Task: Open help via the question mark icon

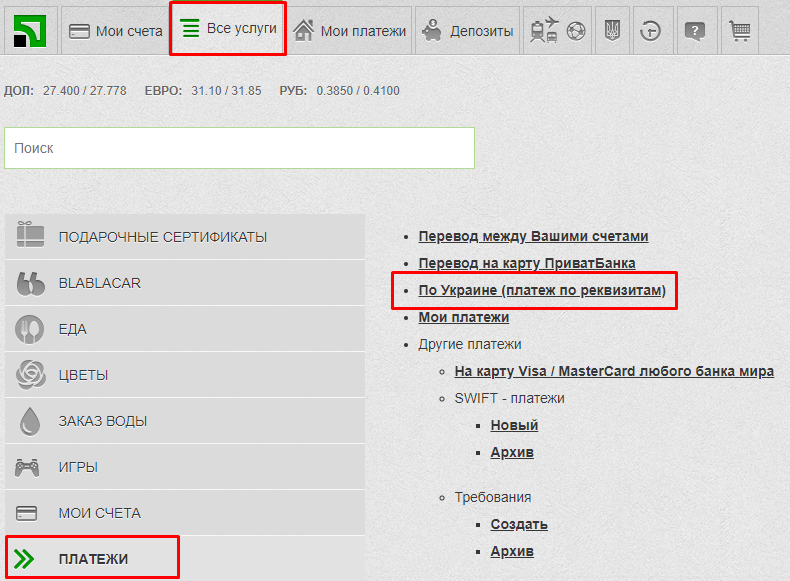Action: coord(695,30)
